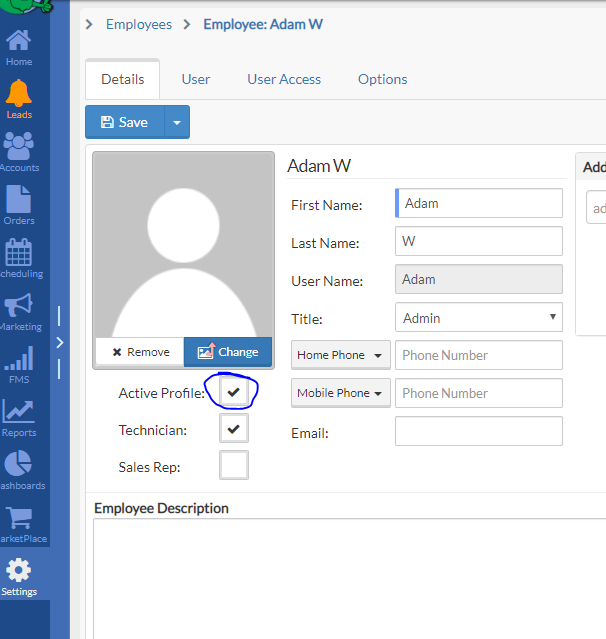
Task: Enable the Sales Rep checkbox
Action: click(234, 465)
